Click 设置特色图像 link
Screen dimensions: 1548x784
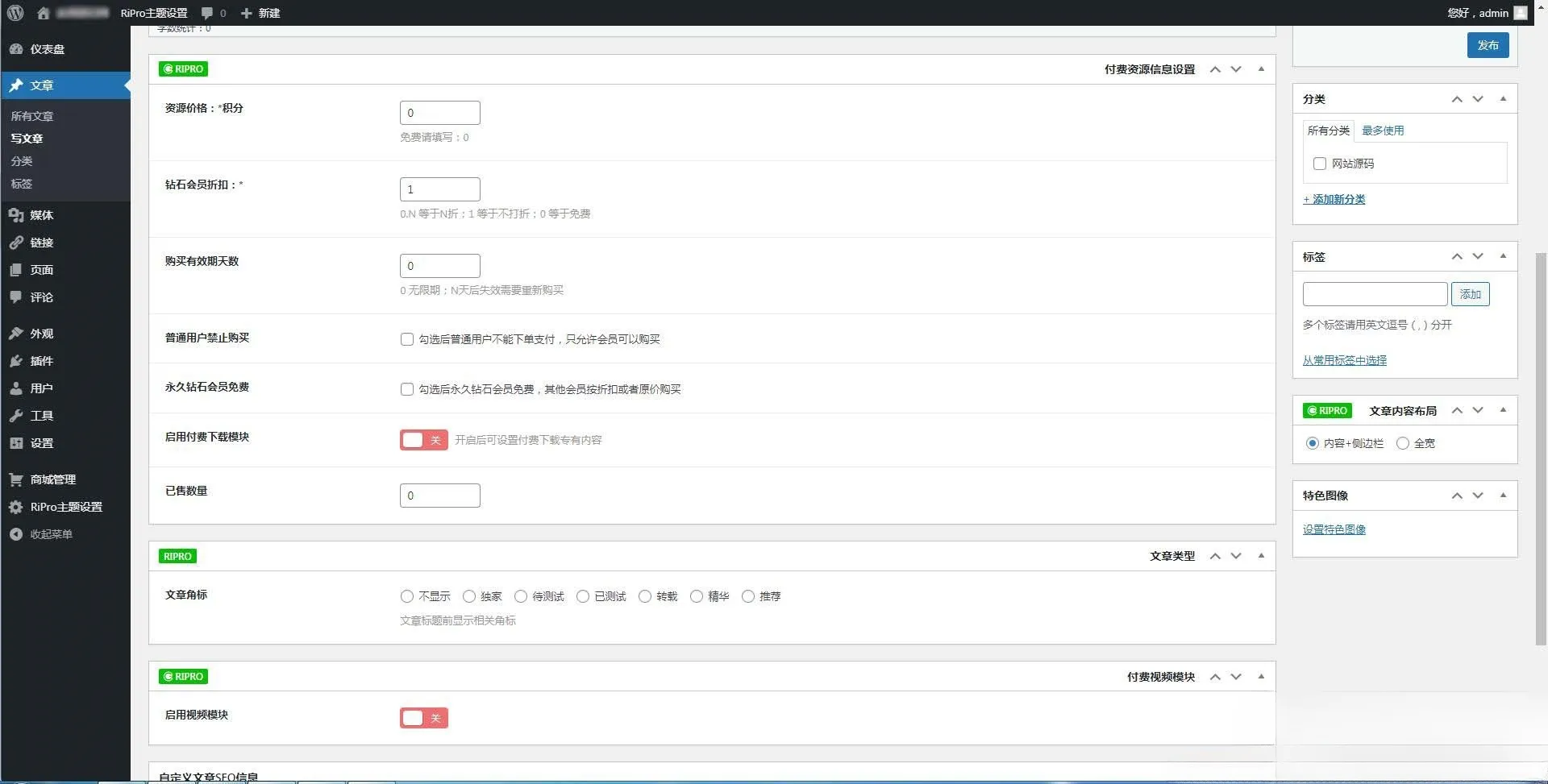pos(1334,529)
